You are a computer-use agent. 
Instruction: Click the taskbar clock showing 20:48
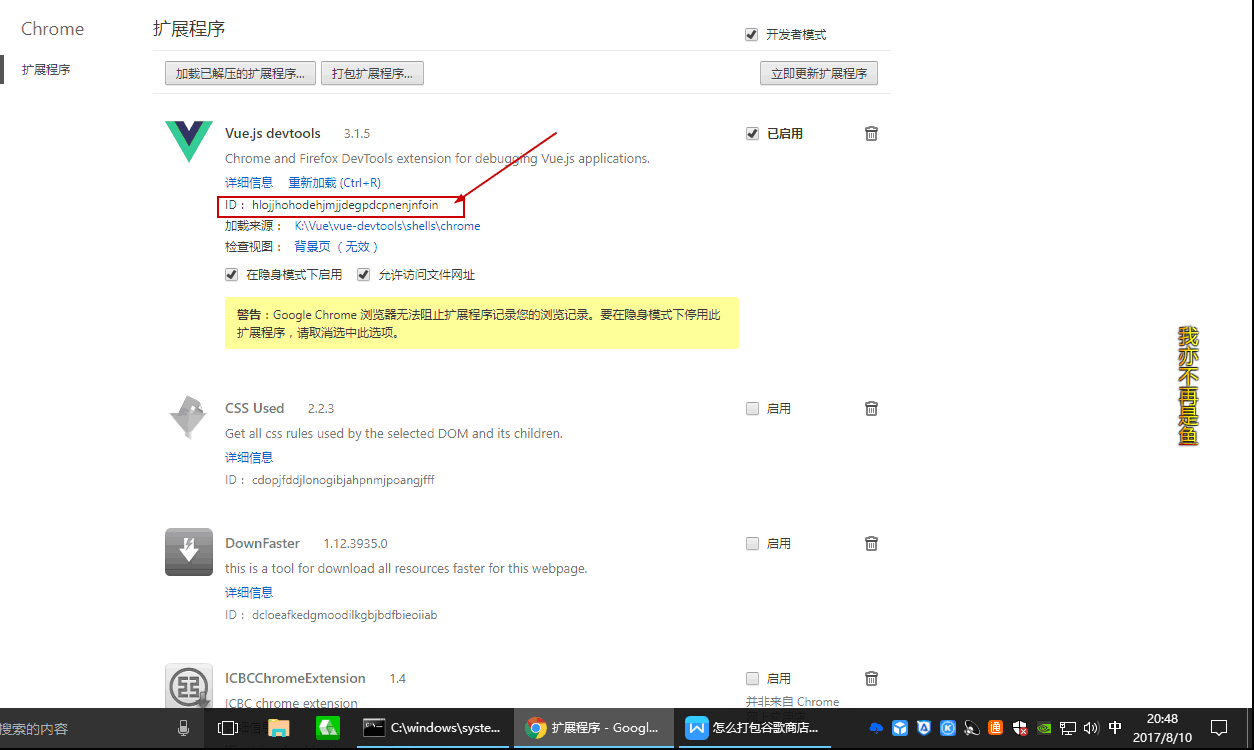pyautogui.click(x=1162, y=728)
